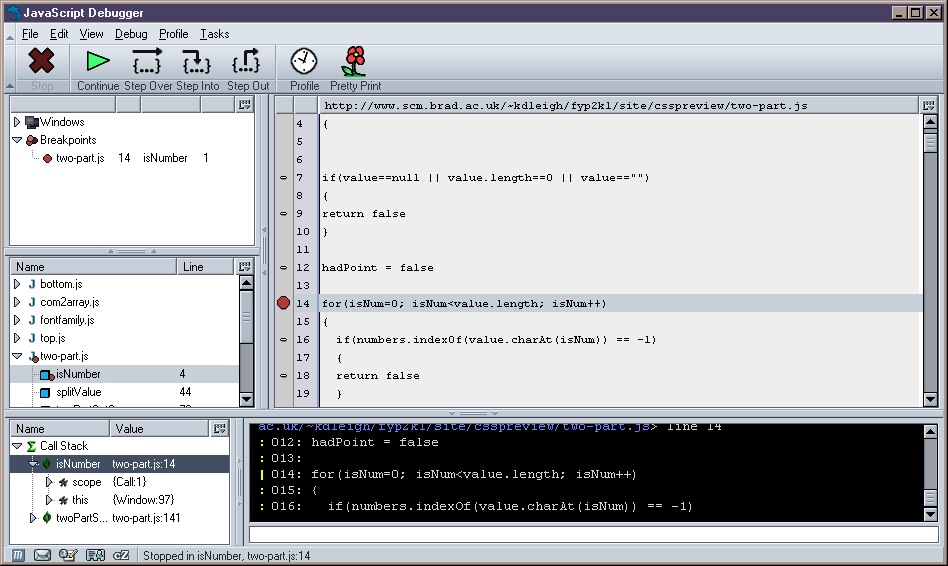The width and height of the screenshot is (948, 566).
Task: Click the Line column header
Action: (x=205, y=267)
